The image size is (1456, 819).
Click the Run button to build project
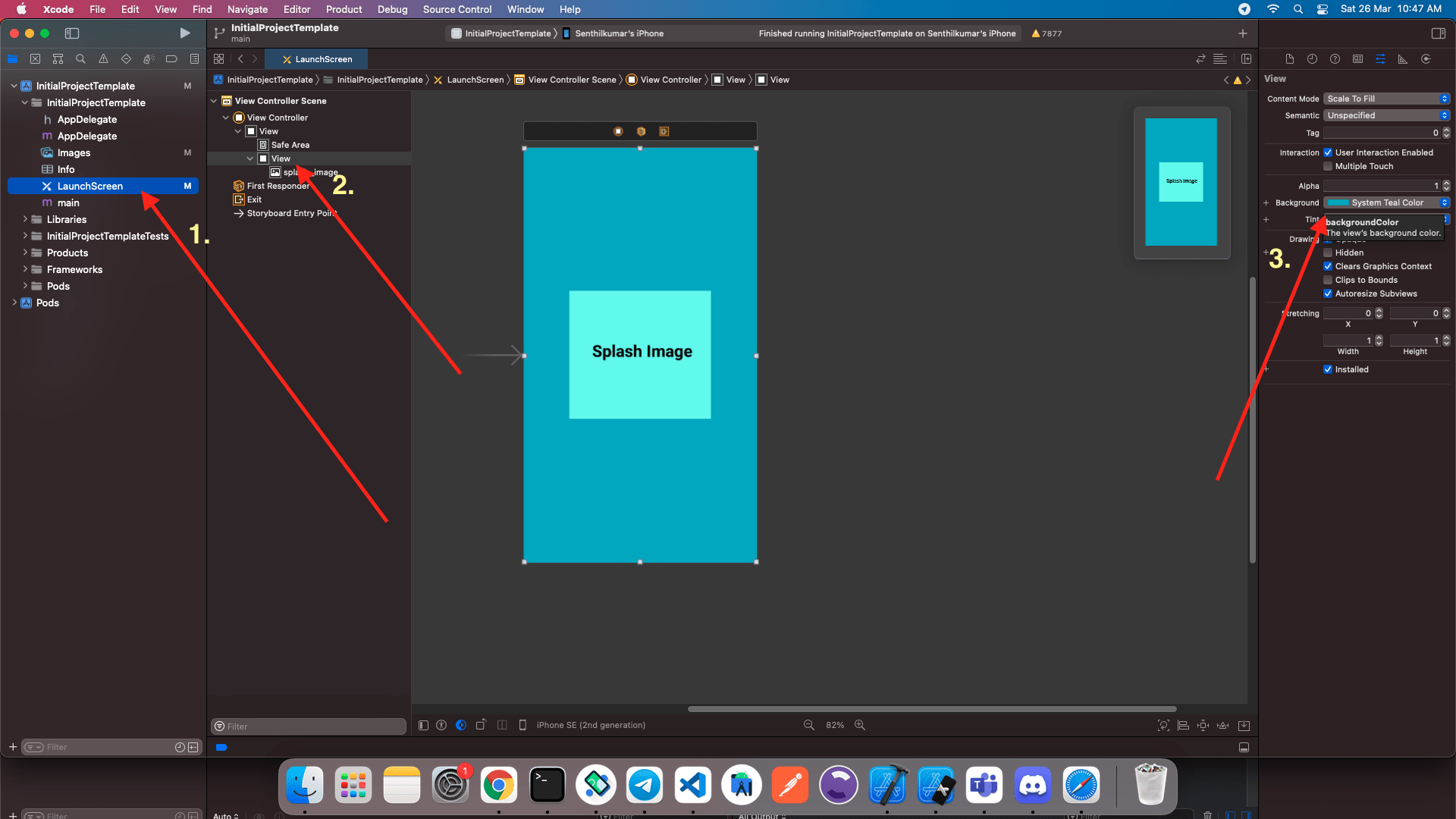point(184,33)
